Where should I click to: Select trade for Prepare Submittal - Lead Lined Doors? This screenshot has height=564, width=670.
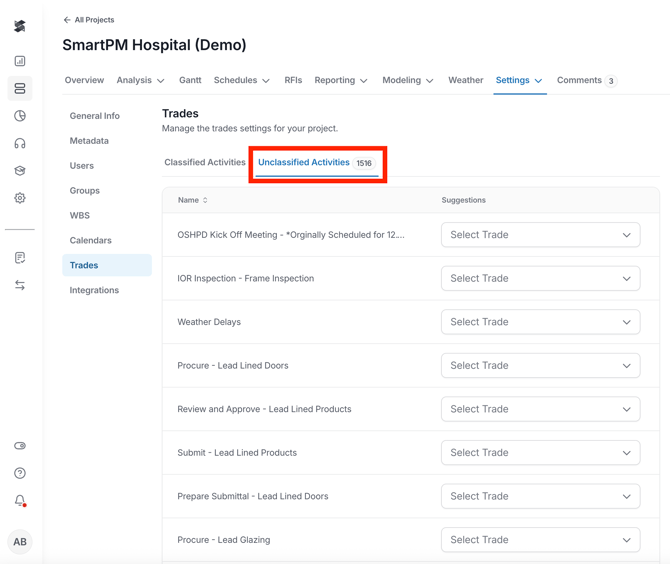click(x=541, y=496)
